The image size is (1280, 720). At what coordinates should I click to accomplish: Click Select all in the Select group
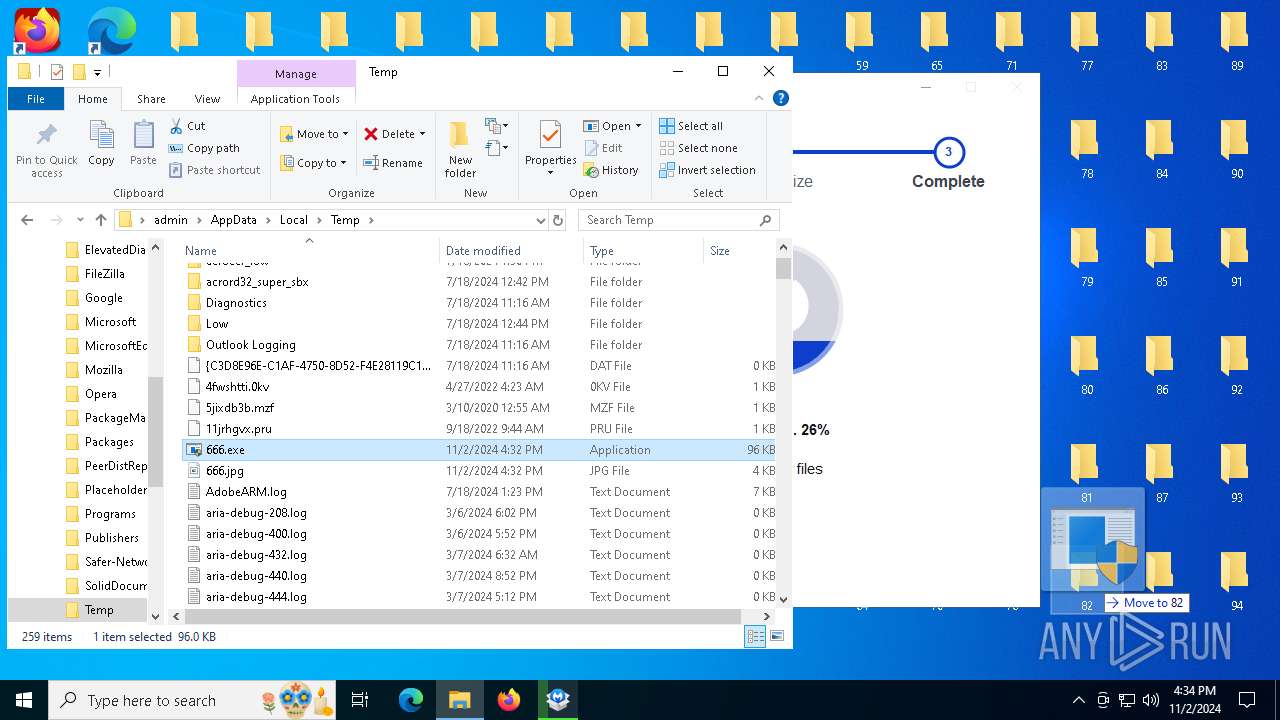tap(691, 126)
